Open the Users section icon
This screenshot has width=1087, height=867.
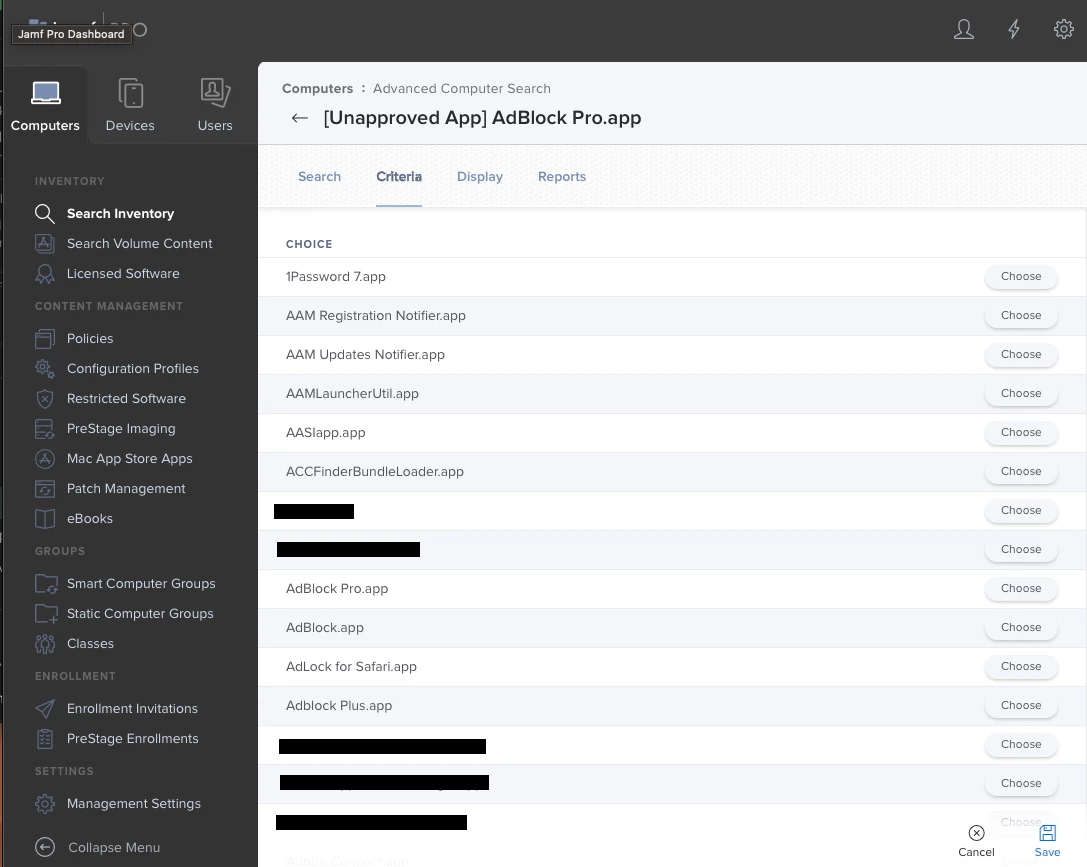pos(215,93)
